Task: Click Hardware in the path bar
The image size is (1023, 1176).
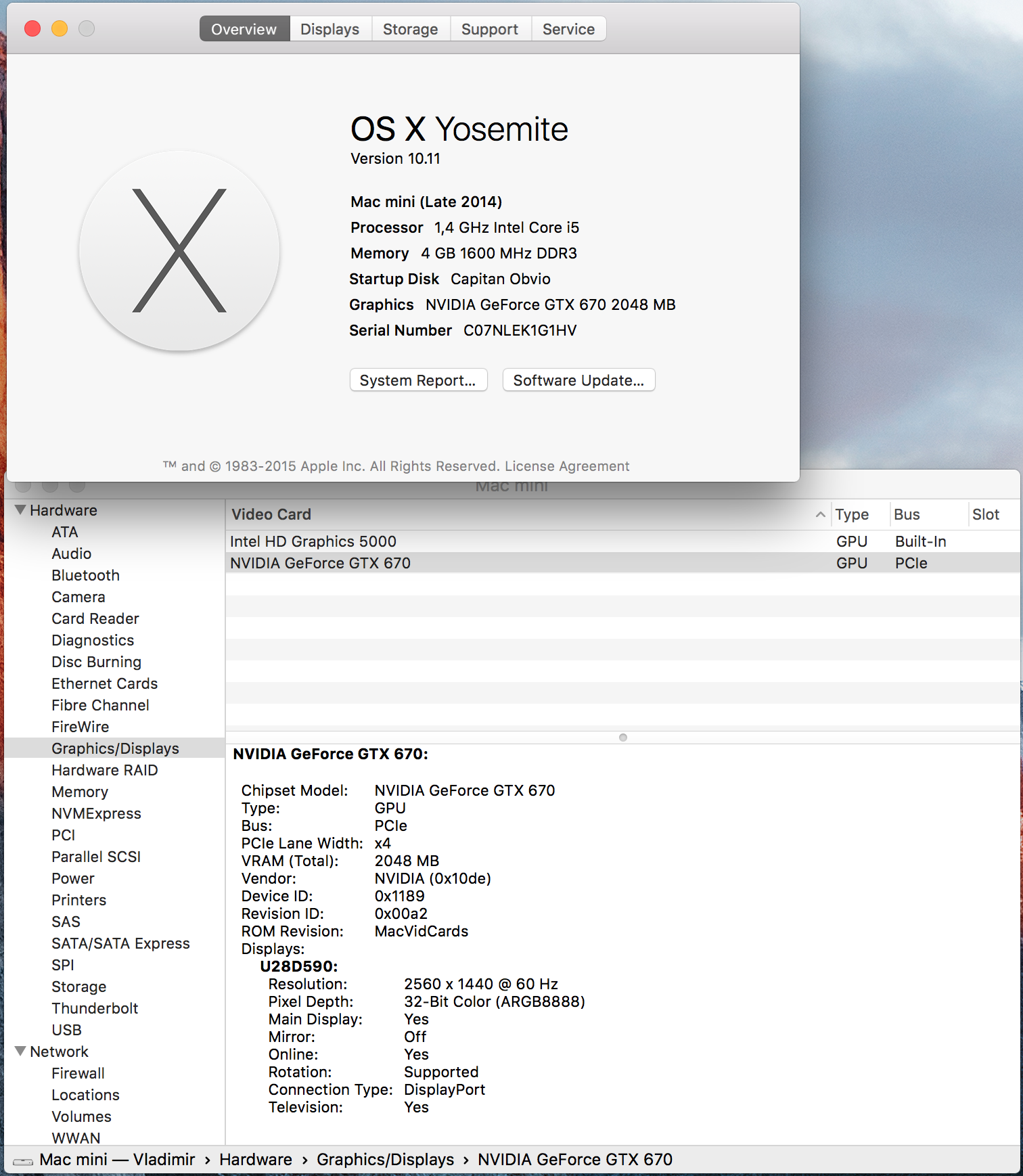Action: click(256, 1159)
